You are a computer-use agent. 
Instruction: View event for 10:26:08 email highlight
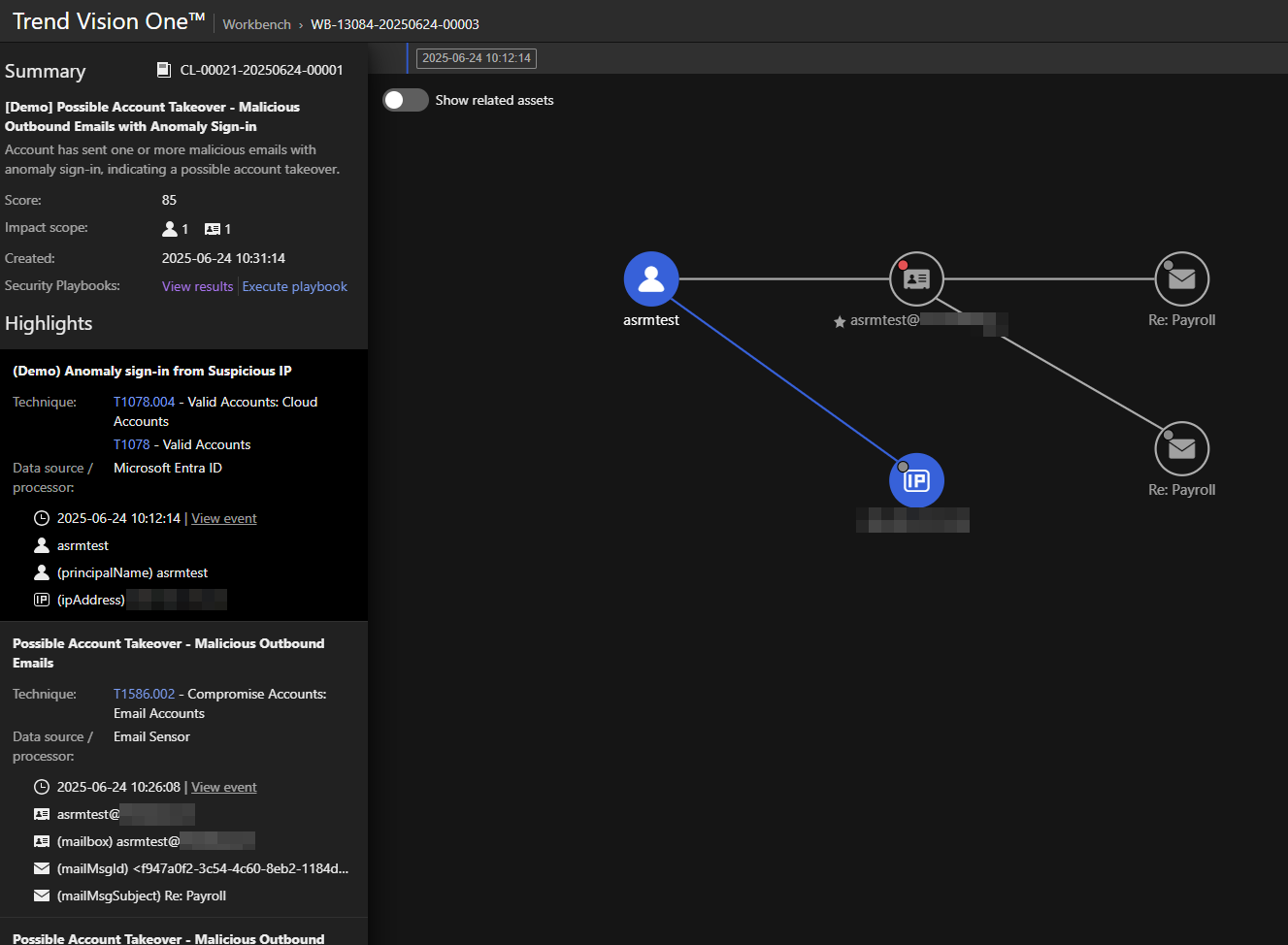[223, 787]
